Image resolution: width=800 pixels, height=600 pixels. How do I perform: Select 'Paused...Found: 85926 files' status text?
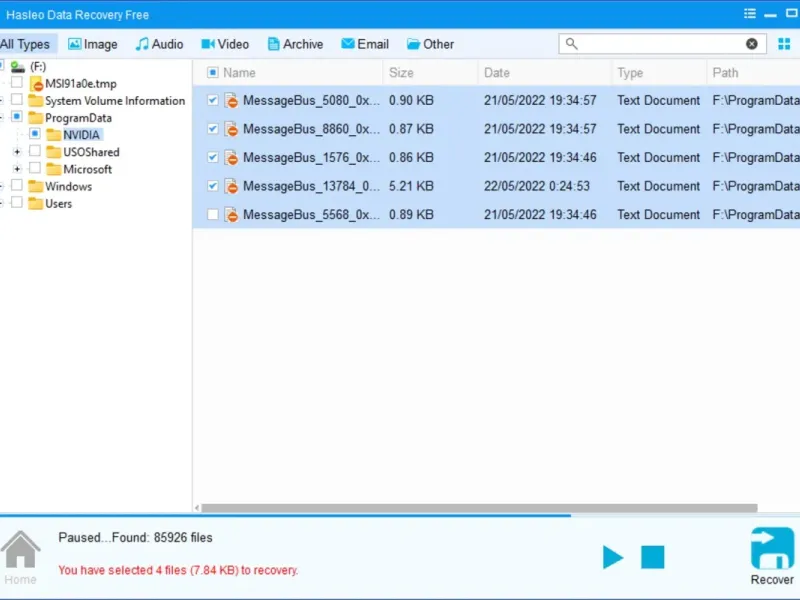(135, 538)
